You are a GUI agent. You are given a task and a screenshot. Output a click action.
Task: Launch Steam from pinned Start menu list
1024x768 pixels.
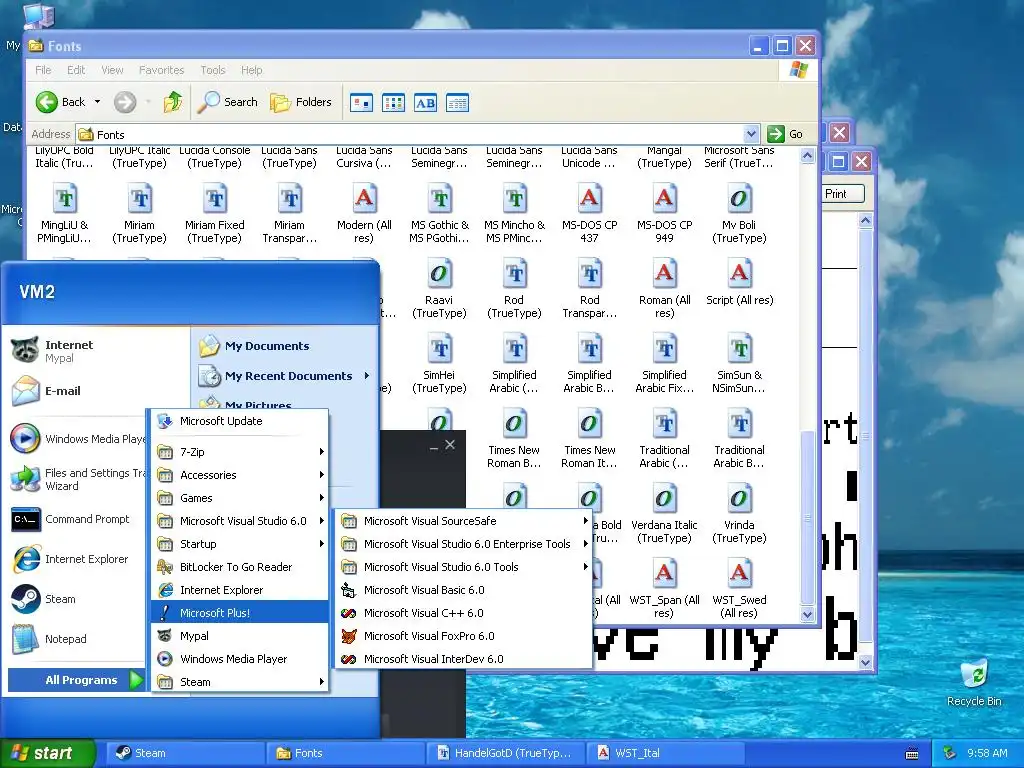76,599
